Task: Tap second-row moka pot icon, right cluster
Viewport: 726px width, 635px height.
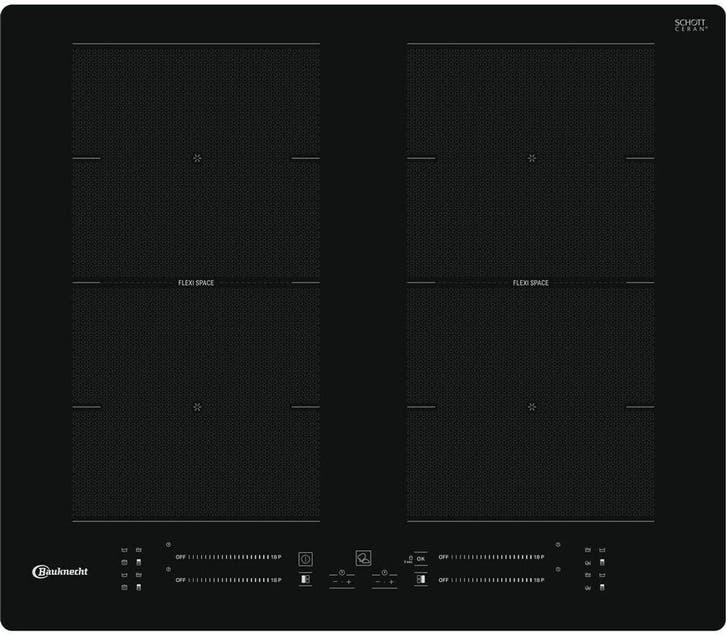Action: tap(602, 562)
